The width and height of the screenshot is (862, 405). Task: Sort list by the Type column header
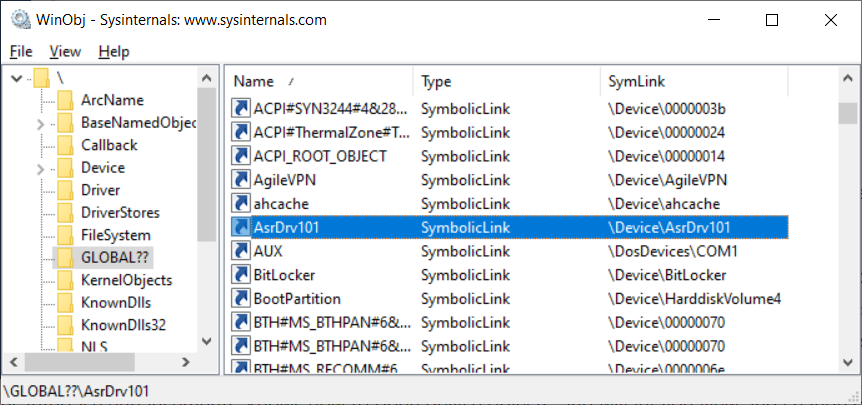(x=436, y=81)
